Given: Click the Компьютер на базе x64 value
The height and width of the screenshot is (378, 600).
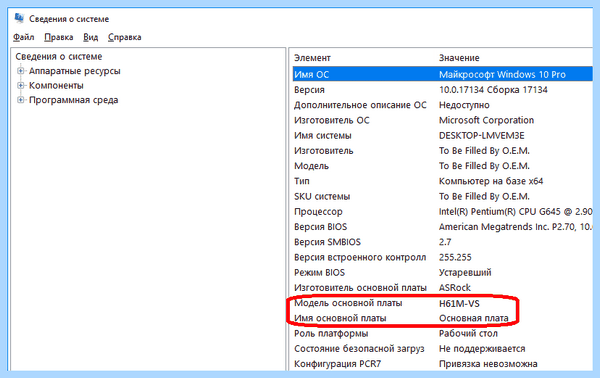Looking at the screenshot, I should 491,181.
